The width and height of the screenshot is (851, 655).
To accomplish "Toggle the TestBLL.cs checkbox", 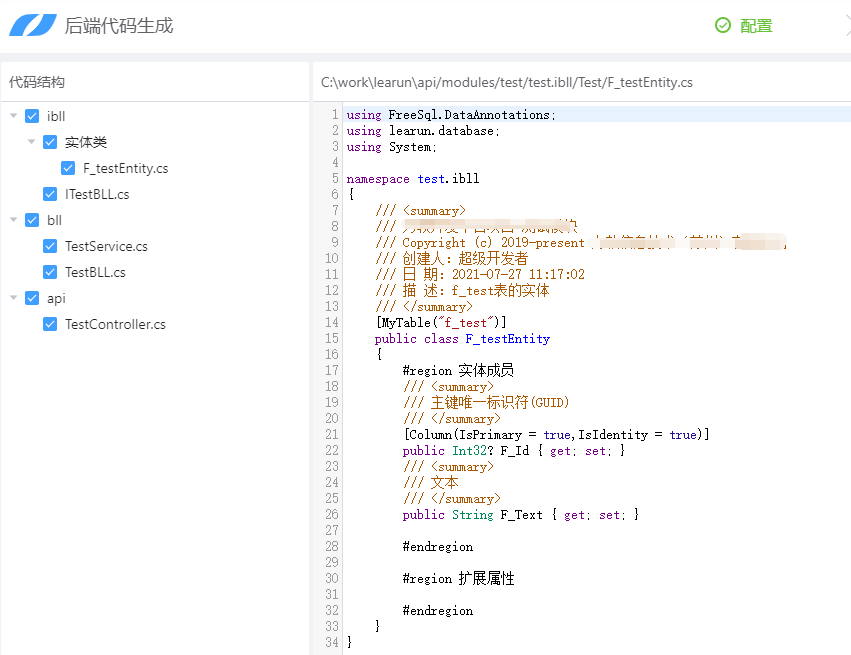I will [x=50, y=272].
